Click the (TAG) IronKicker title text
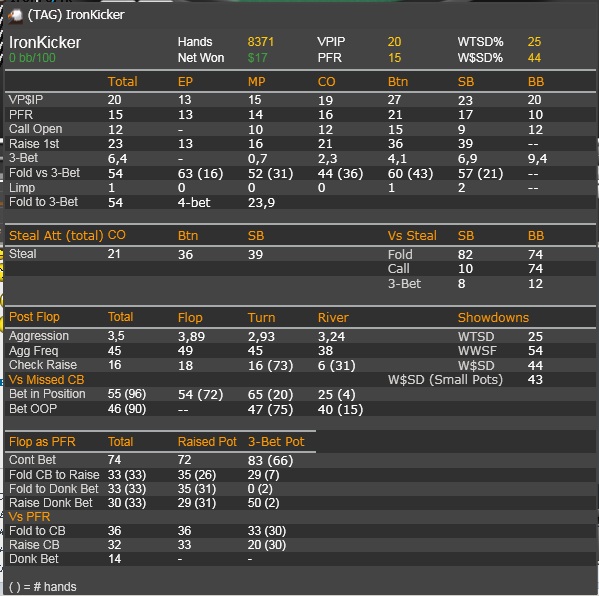 point(76,15)
